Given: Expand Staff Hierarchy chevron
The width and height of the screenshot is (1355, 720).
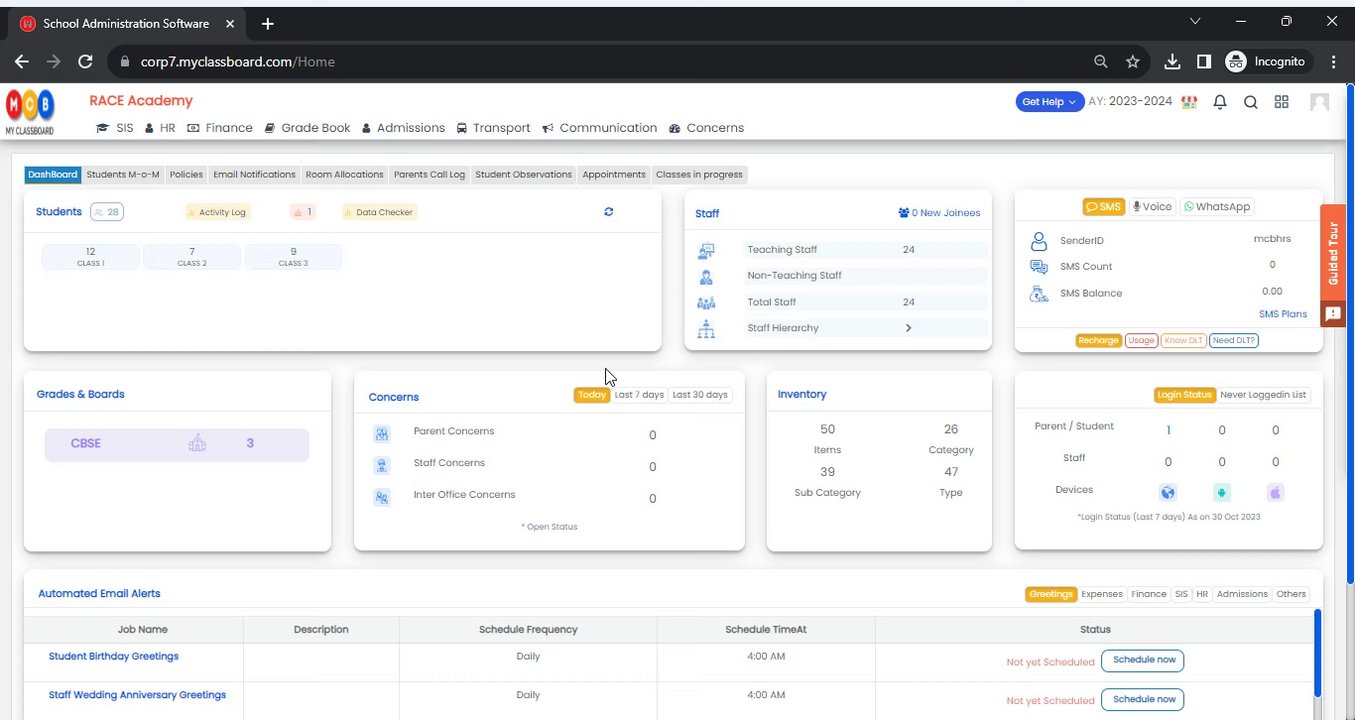Looking at the screenshot, I should point(908,328).
